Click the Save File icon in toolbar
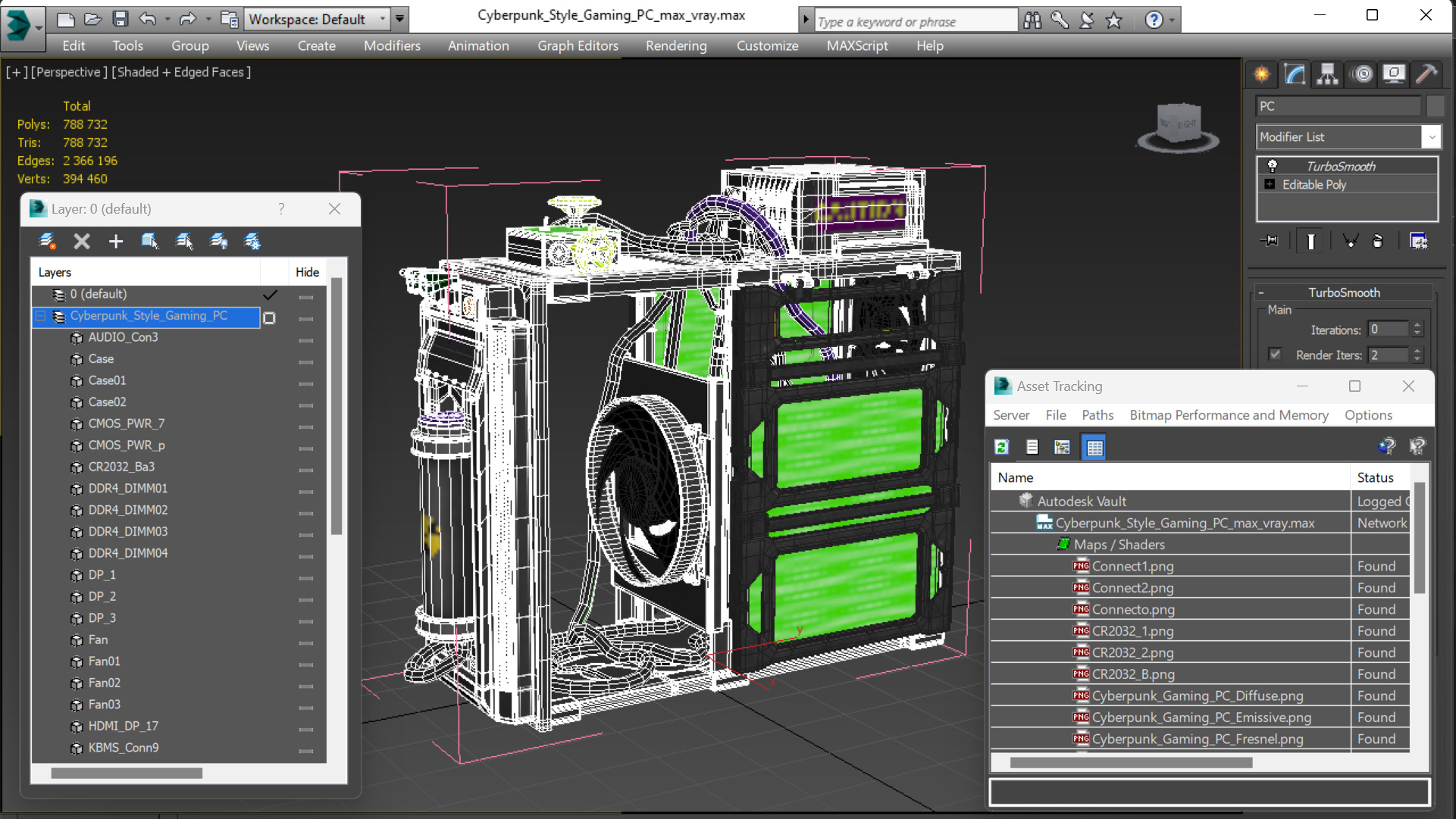The image size is (1456, 819). click(120, 19)
